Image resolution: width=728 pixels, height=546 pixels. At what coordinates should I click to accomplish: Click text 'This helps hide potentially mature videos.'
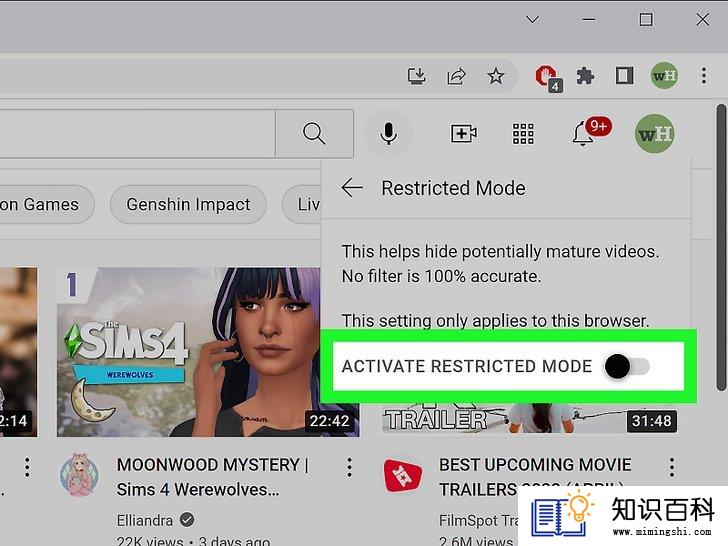pos(500,252)
